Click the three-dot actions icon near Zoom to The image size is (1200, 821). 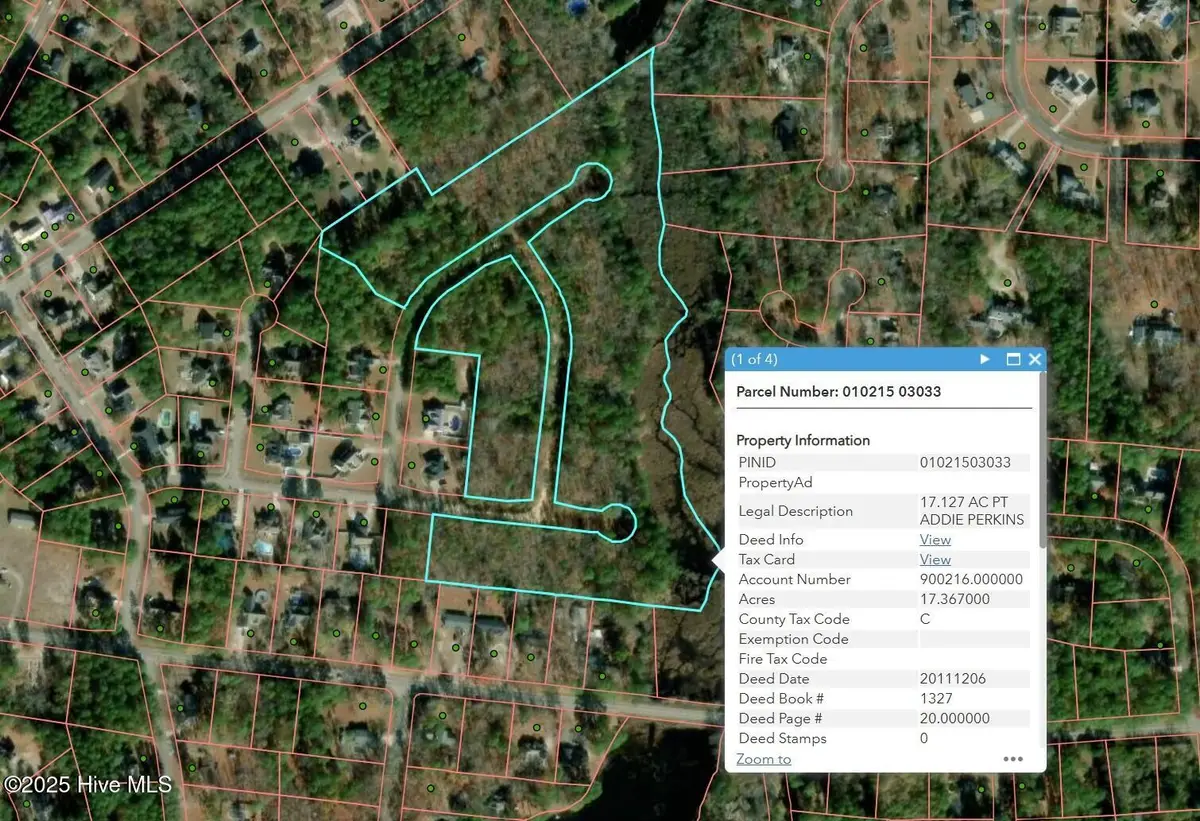pyautogui.click(x=1012, y=759)
